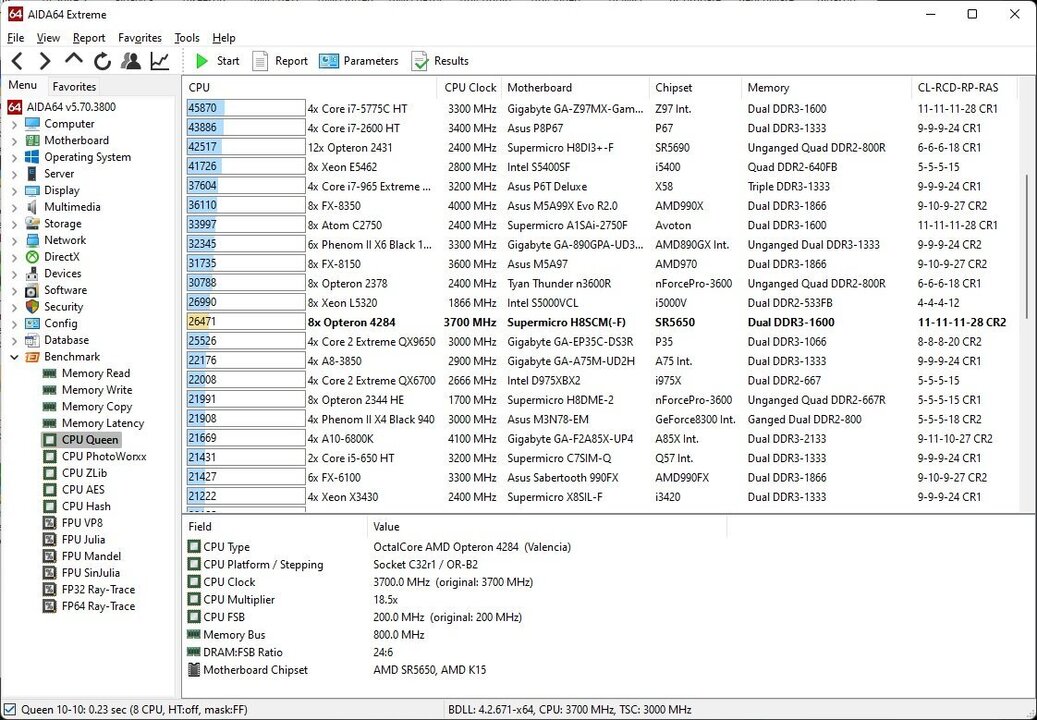
Task: Click the up arrow navigation icon
Action: pyautogui.click(x=73, y=60)
